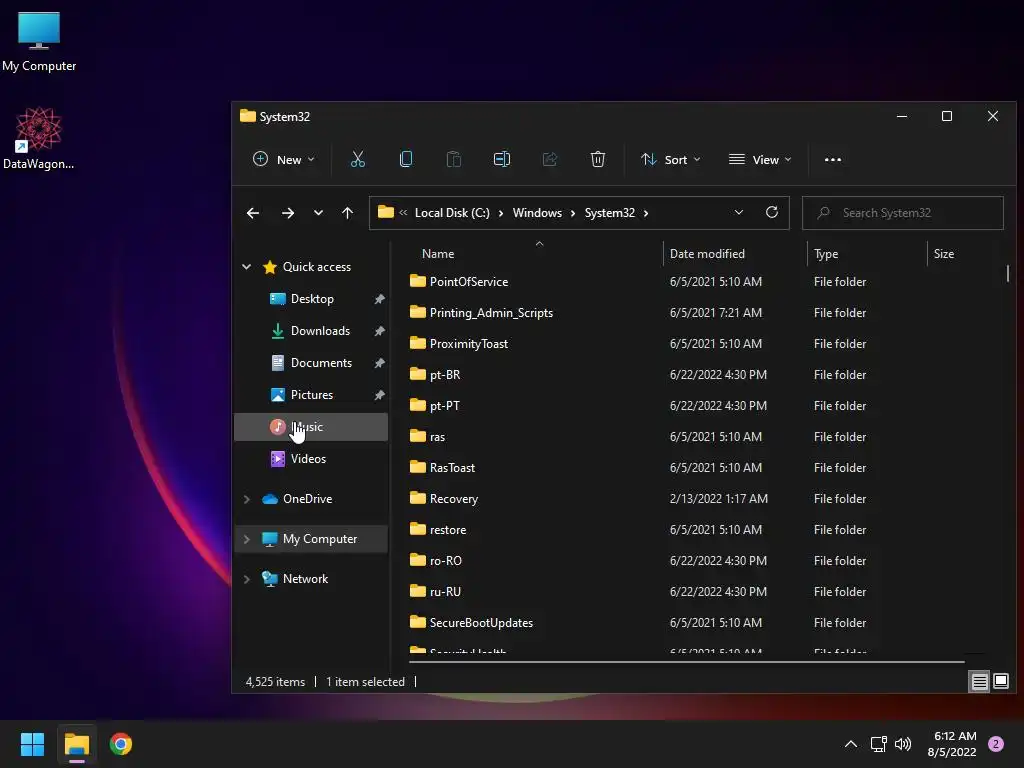Open recent locations dropdown arrow
Viewport: 1024px width, 768px height.
[x=318, y=213]
